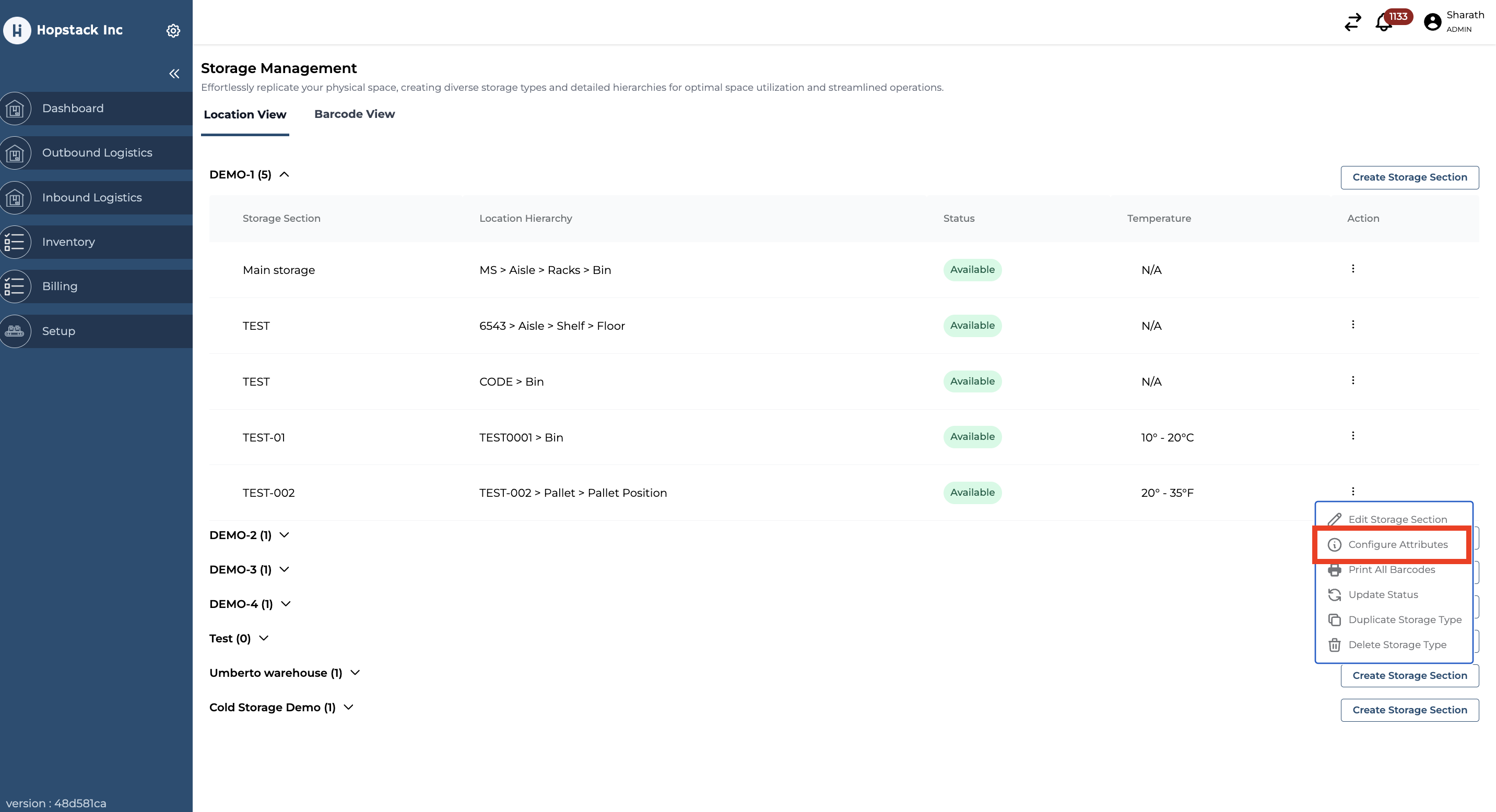Choose Delete Storage Type in the menu
This screenshot has width=1496, height=812.
(x=1397, y=645)
